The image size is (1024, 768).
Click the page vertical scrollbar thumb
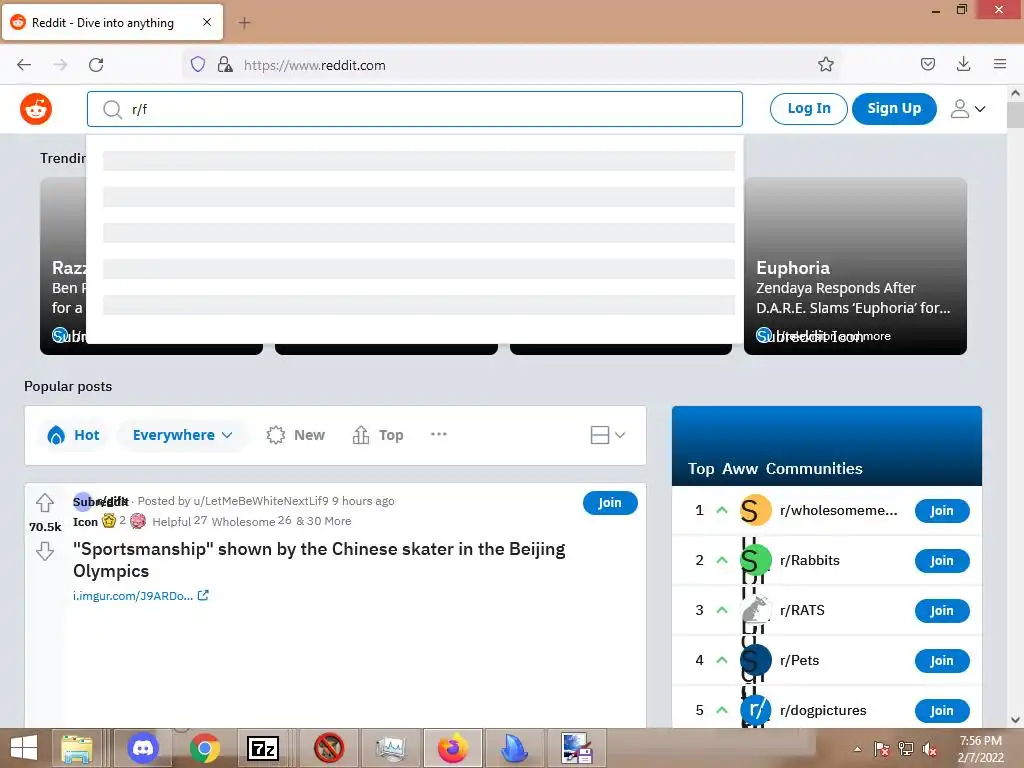click(1015, 116)
